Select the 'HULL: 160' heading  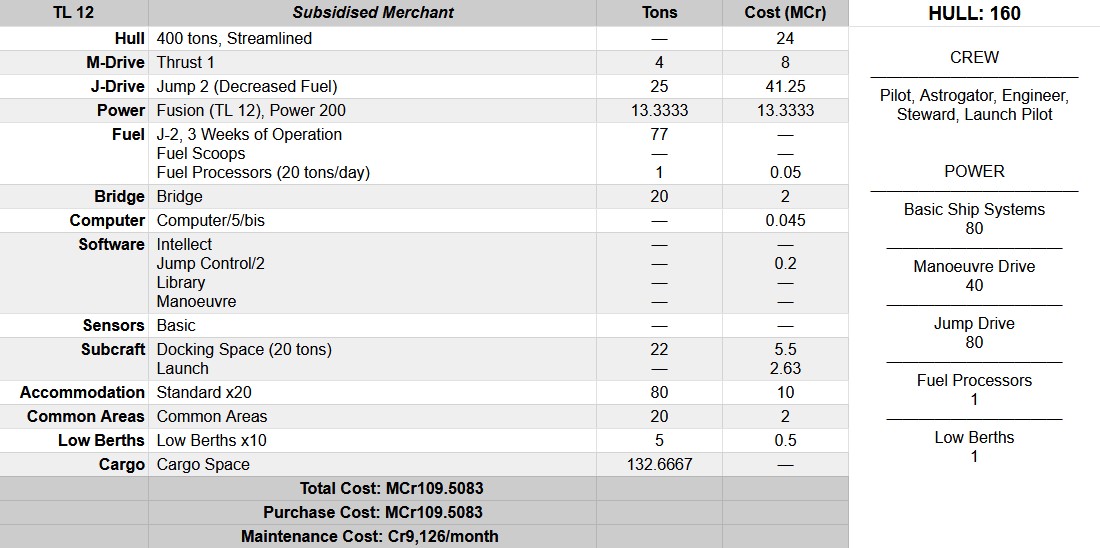[974, 14]
